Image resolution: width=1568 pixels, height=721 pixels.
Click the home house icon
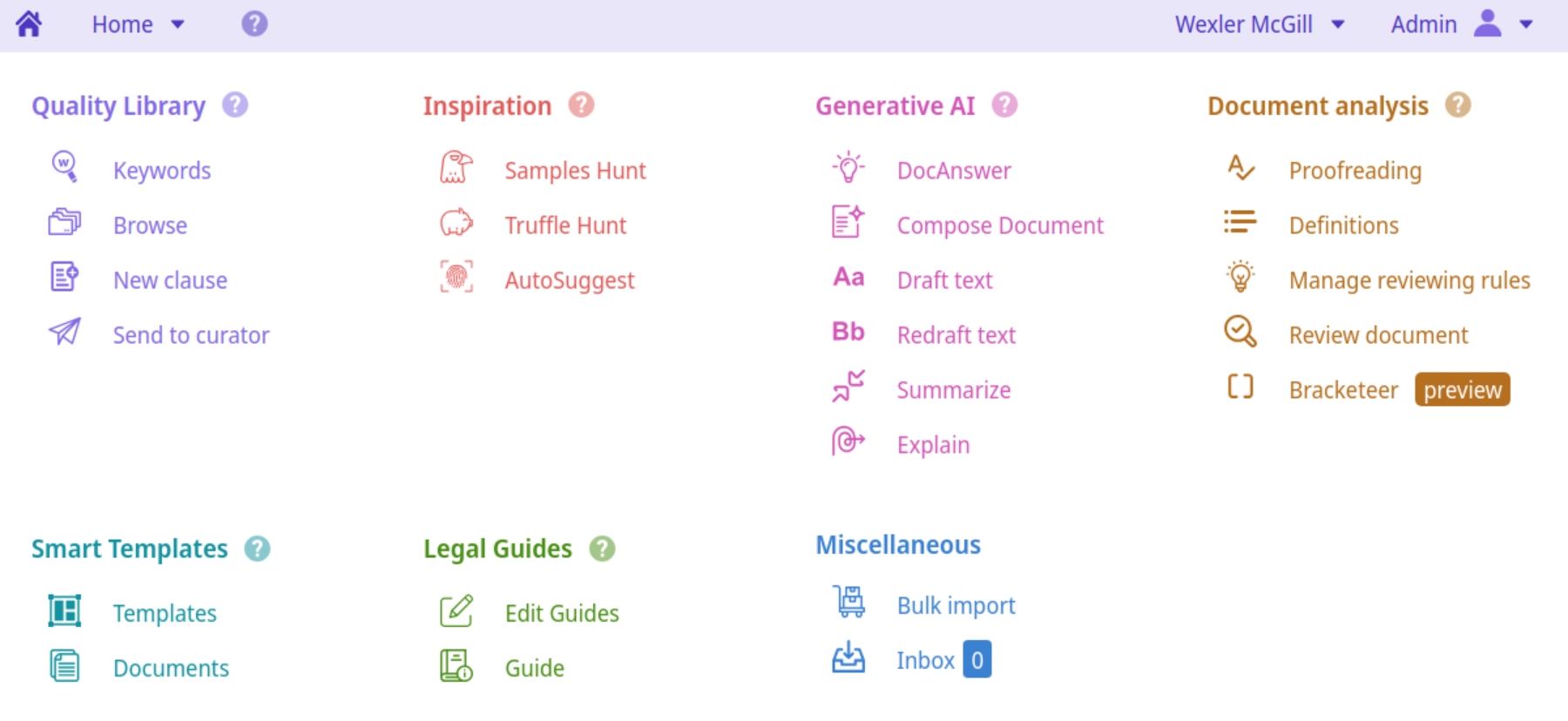[x=29, y=24]
